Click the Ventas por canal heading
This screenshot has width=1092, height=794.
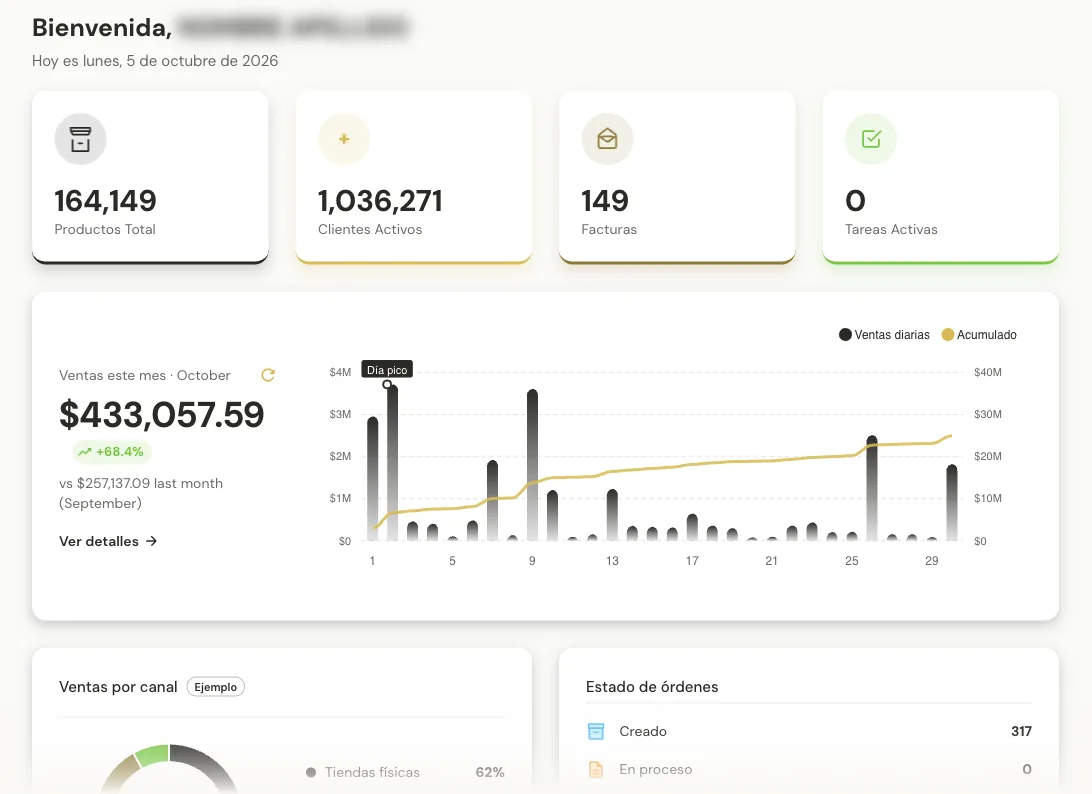pos(118,687)
